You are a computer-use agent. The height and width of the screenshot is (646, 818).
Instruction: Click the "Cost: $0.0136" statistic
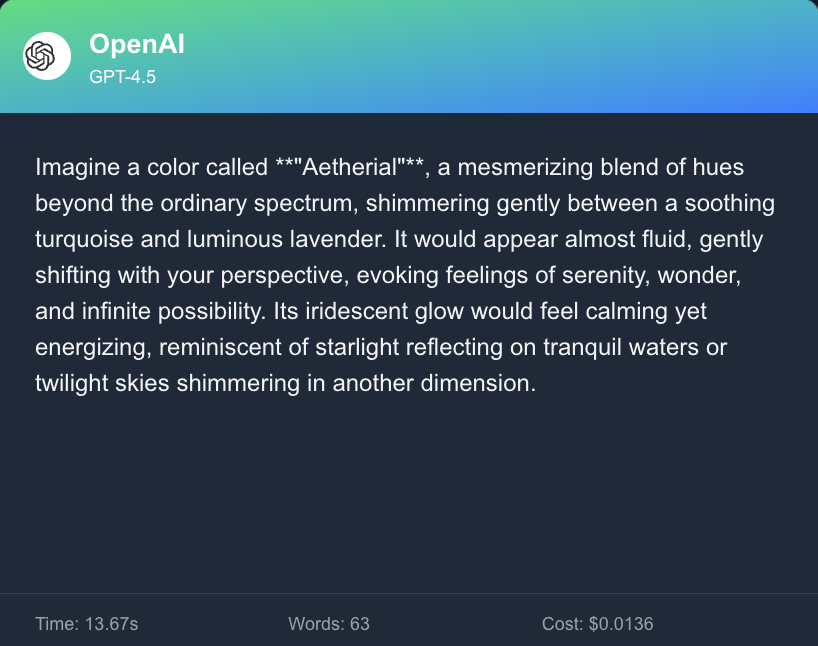point(598,624)
